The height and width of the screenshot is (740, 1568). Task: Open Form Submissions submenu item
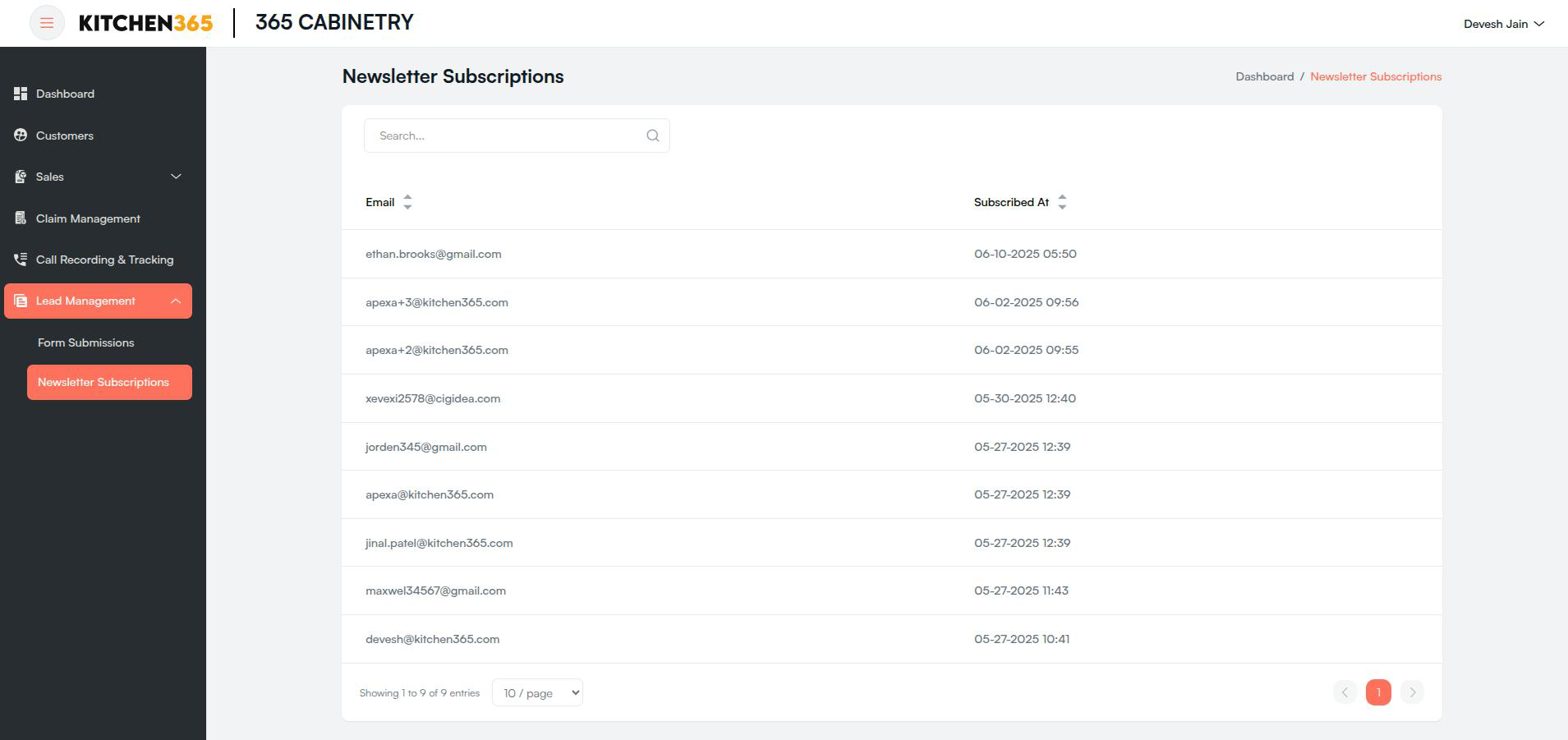(x=85, y=342)
